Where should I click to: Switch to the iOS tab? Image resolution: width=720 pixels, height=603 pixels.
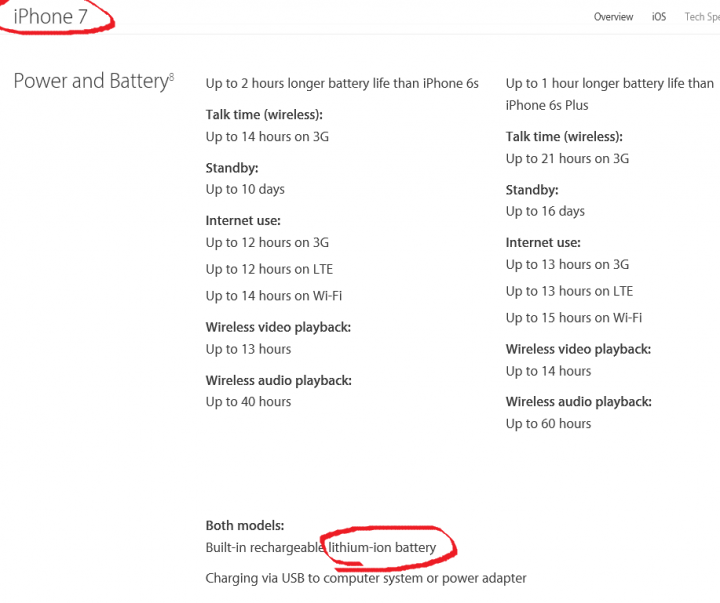point(658,17)
